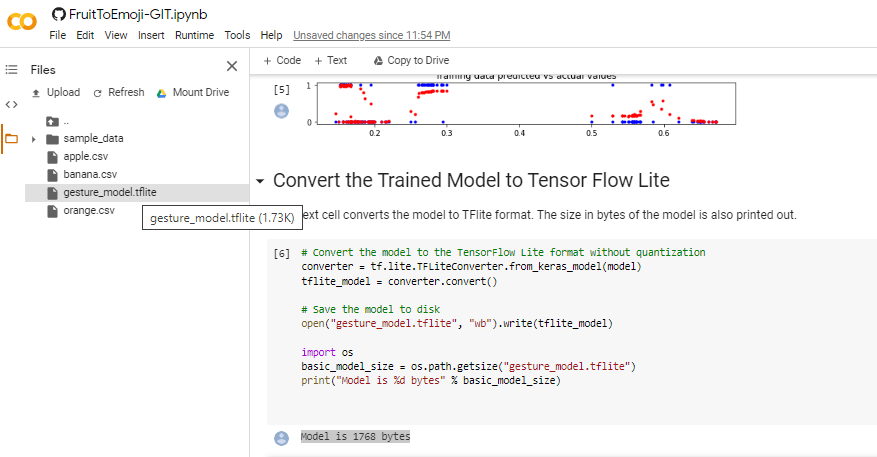Click the Colab logo icon

22,22
